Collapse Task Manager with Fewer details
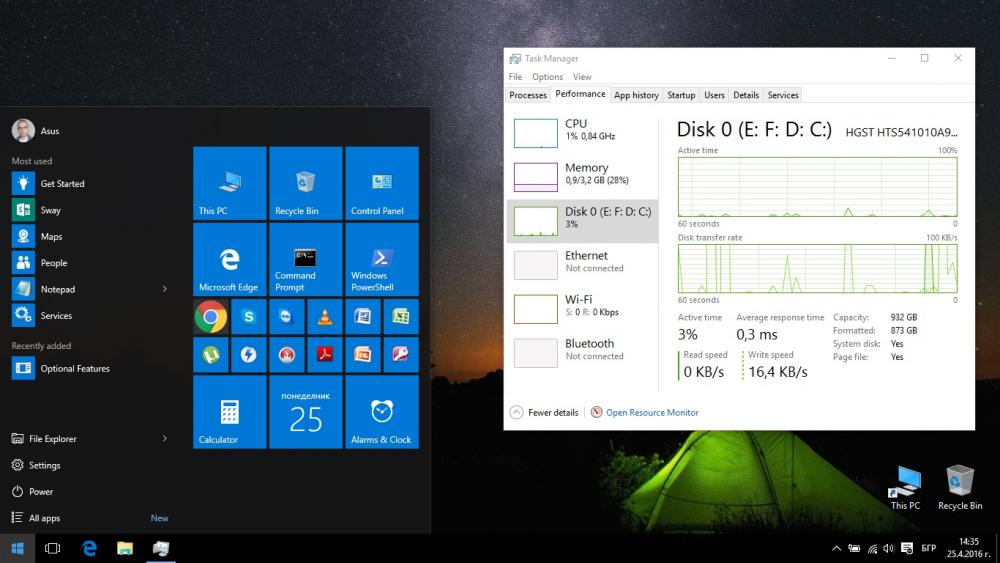The width and height of the screenshot is (1000, 563). click(x=544, y=413)
